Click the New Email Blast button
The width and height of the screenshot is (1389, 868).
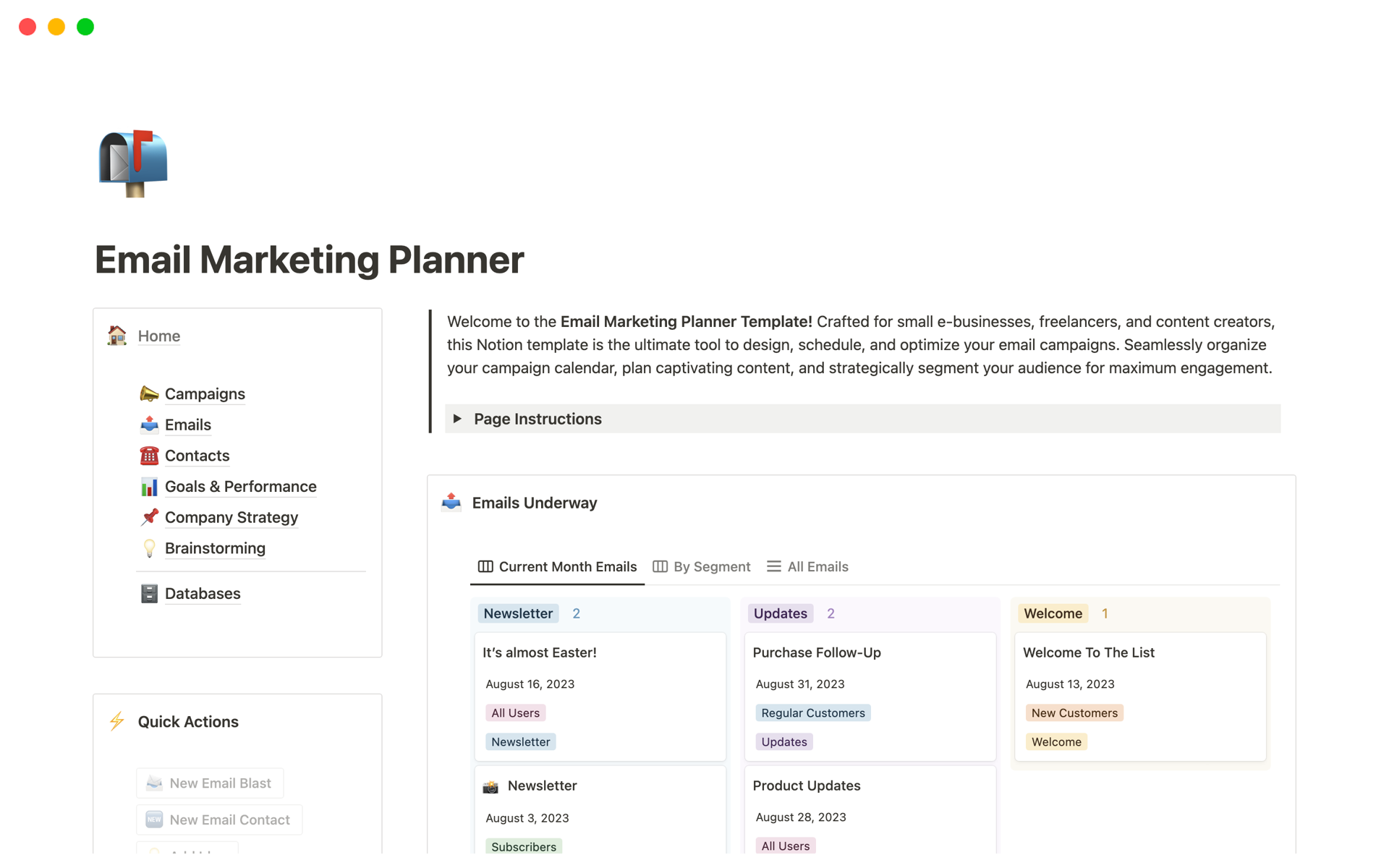point(210,783)
